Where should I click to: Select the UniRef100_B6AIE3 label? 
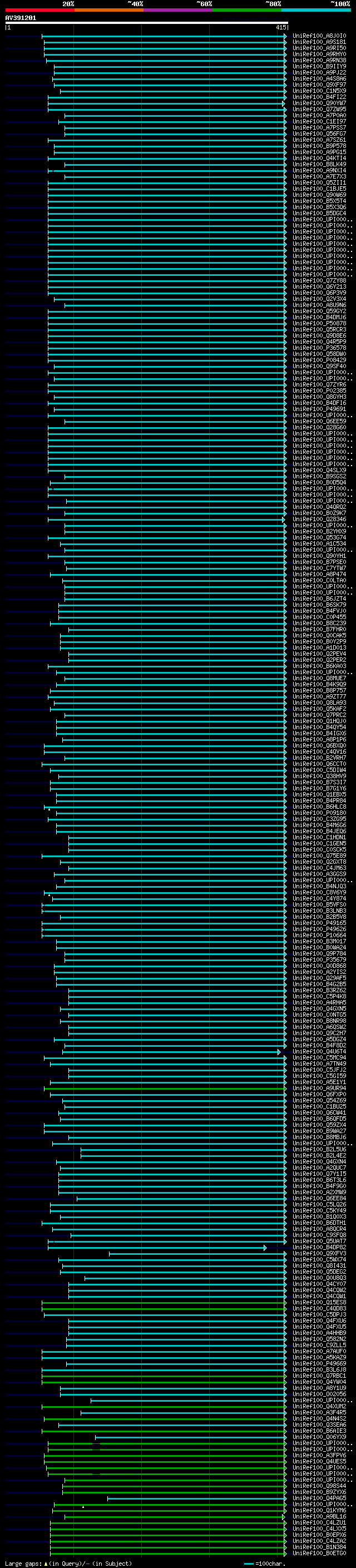pos(319,1432)
